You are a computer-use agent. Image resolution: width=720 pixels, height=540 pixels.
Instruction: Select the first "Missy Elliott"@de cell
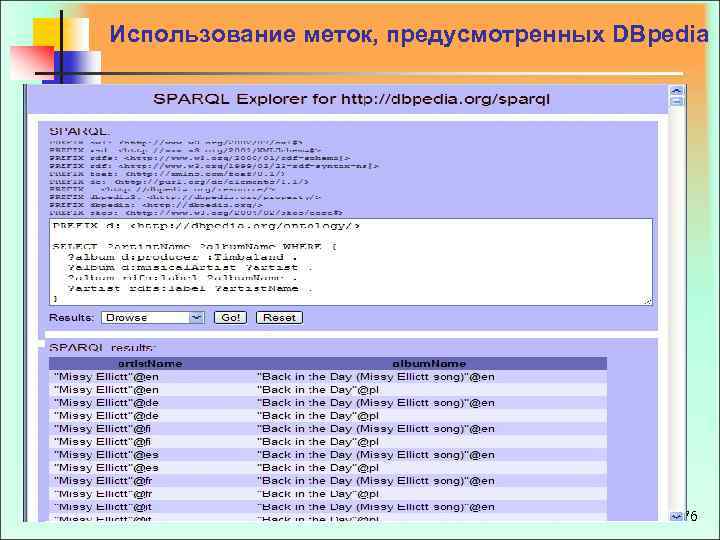107,403
